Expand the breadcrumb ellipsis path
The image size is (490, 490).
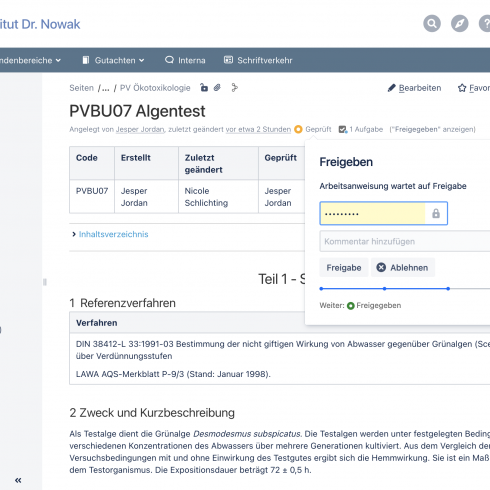105,88
